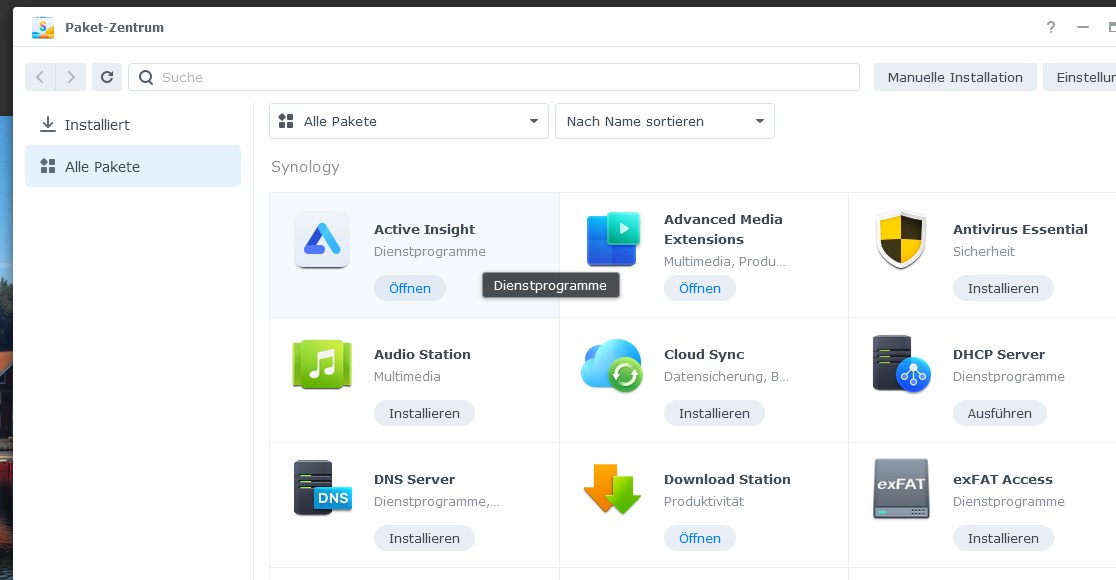Viewport: 1116px width, 580px height.
Task: Click the Antivirus Essential shield icon
Action: [x=901, y=239]
